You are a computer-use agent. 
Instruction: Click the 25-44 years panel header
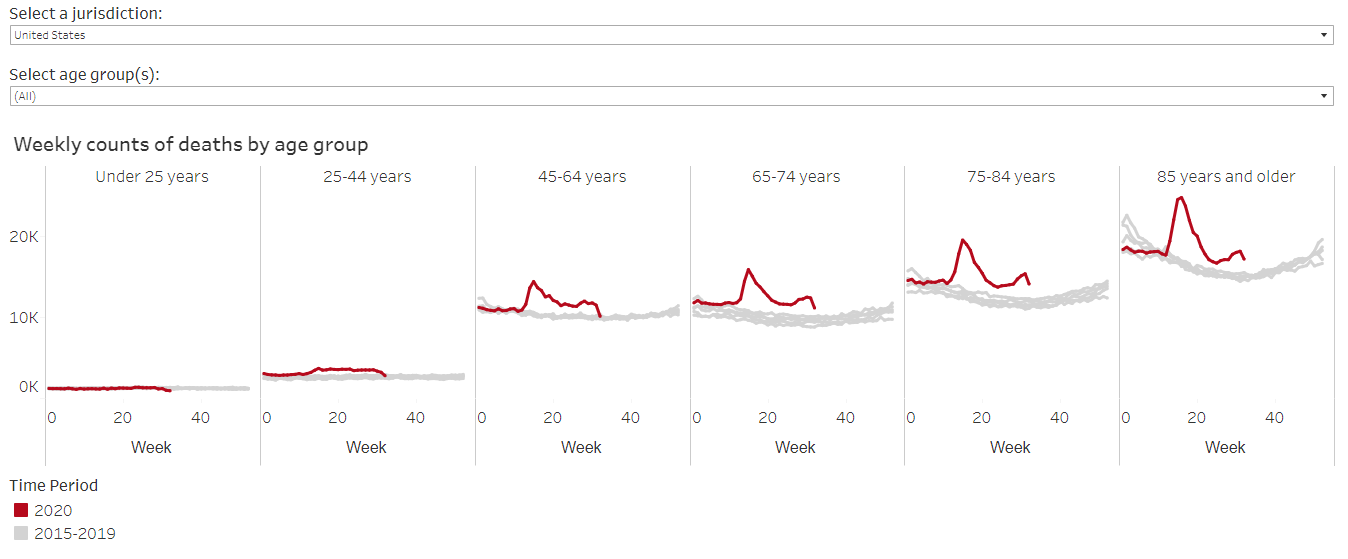(367, 177)
